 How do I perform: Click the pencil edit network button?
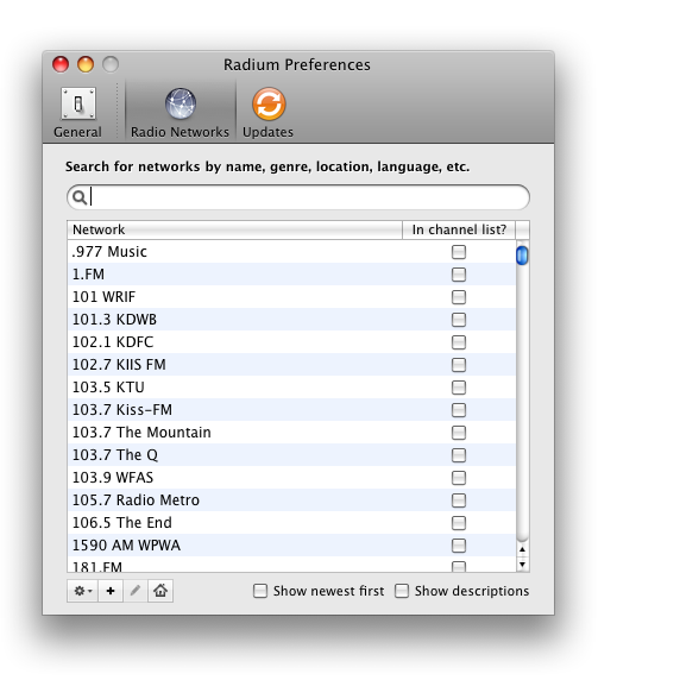click(135, 591)
